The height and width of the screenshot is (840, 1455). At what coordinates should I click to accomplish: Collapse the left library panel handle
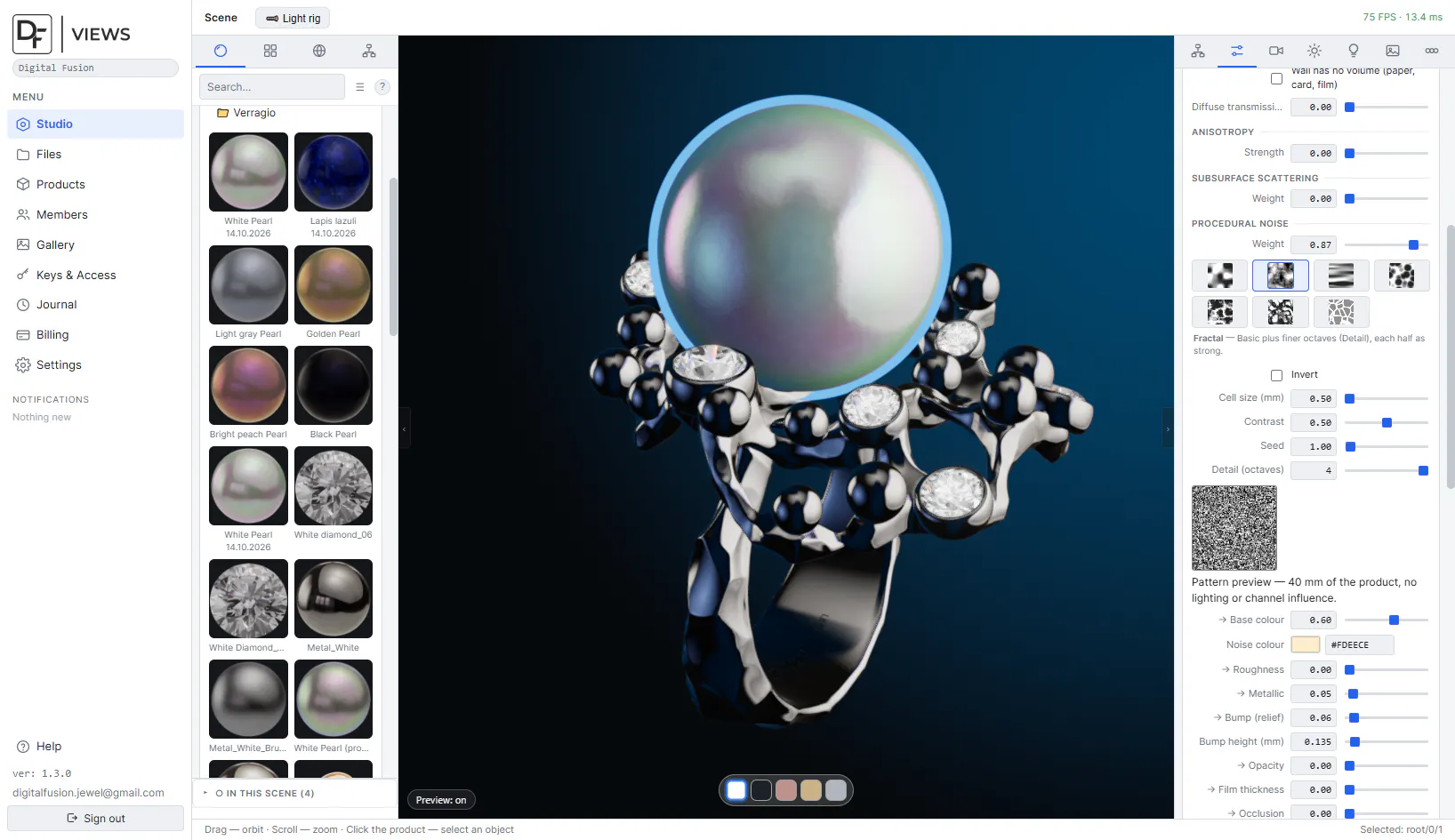(405, 428)
